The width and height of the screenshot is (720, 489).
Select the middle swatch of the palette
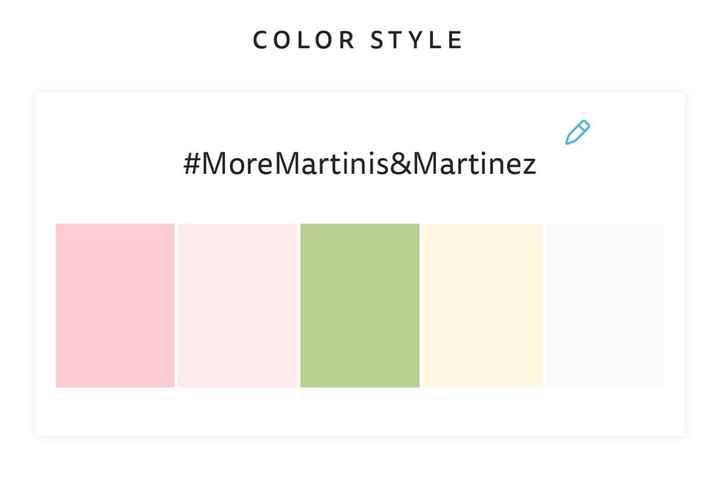pos(359,305)
